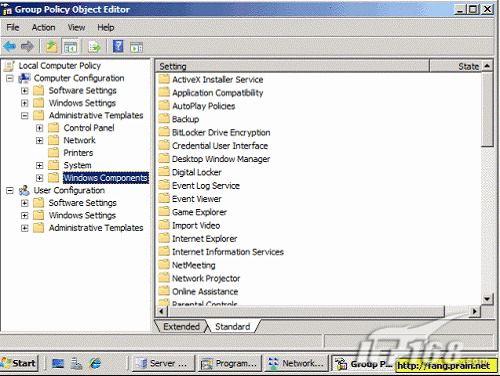This screenshot has width=500, height=376.
Task: Sort by the State column header
Action: (456, 66)
